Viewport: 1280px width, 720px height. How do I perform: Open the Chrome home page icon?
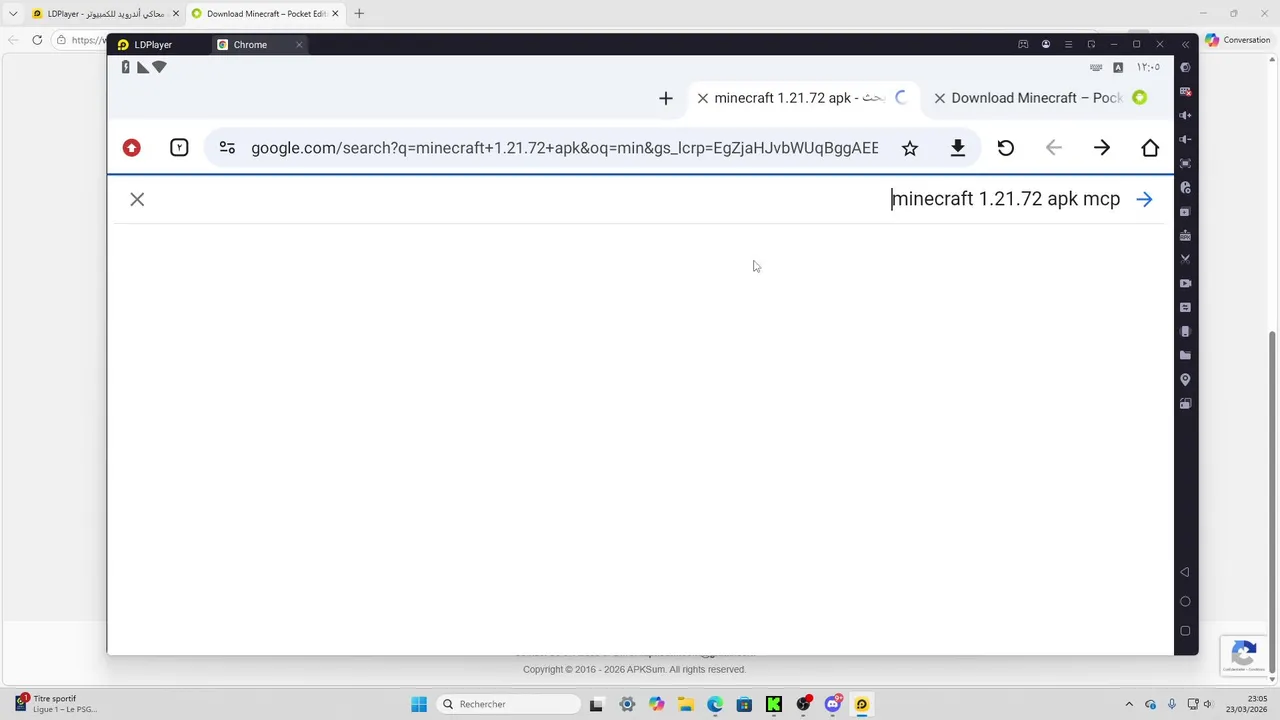pos(1150,148)
